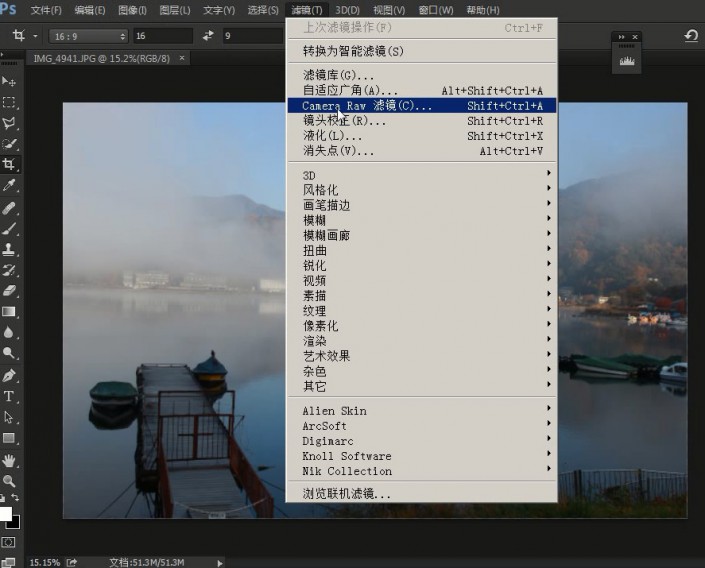Click the black background color swatch

(x=15, y=523)
